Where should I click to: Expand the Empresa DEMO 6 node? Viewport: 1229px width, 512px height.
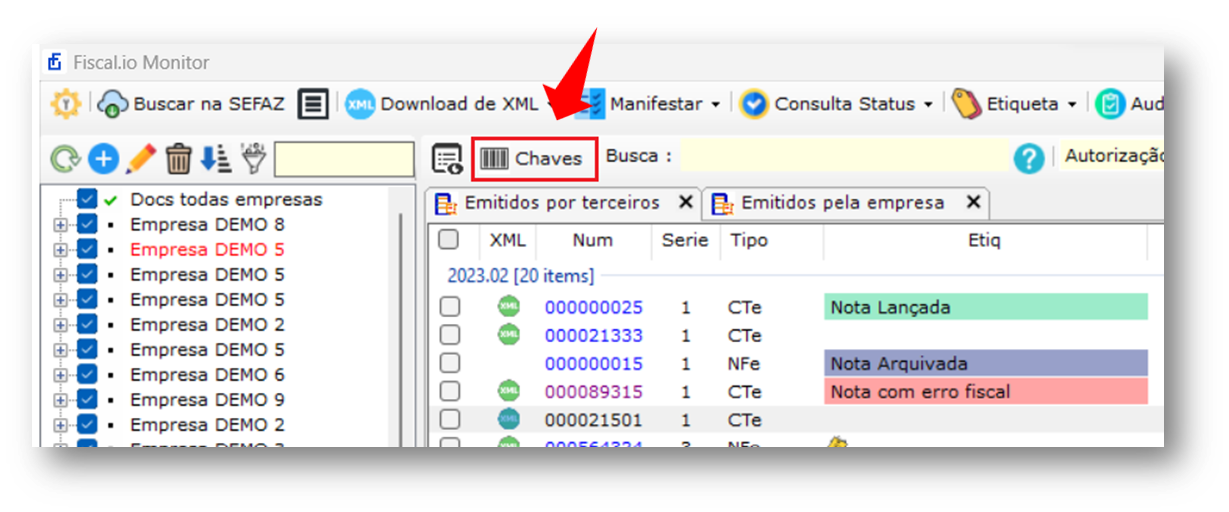coord(59,375)
